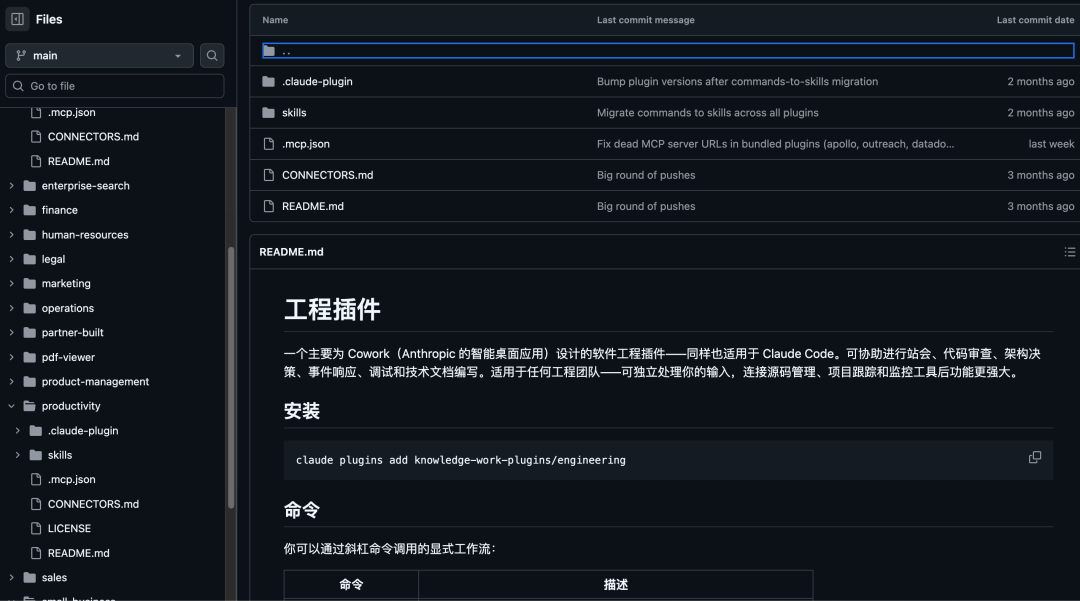1080x601 pixels.
Task: Expand the finance folder chevron
Action: [12, 210]
